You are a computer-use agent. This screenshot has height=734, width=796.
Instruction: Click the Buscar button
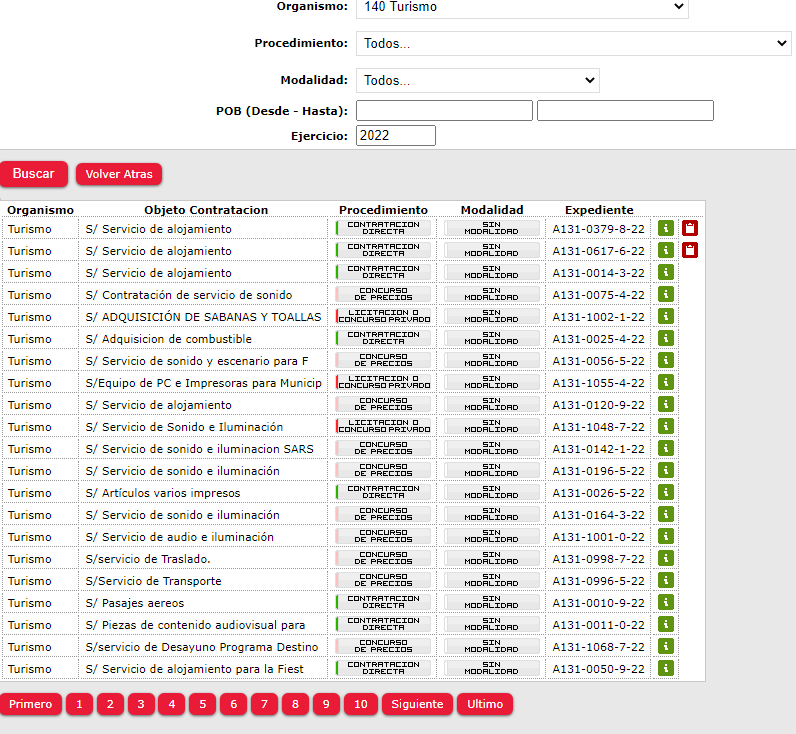tap(34, 174)
